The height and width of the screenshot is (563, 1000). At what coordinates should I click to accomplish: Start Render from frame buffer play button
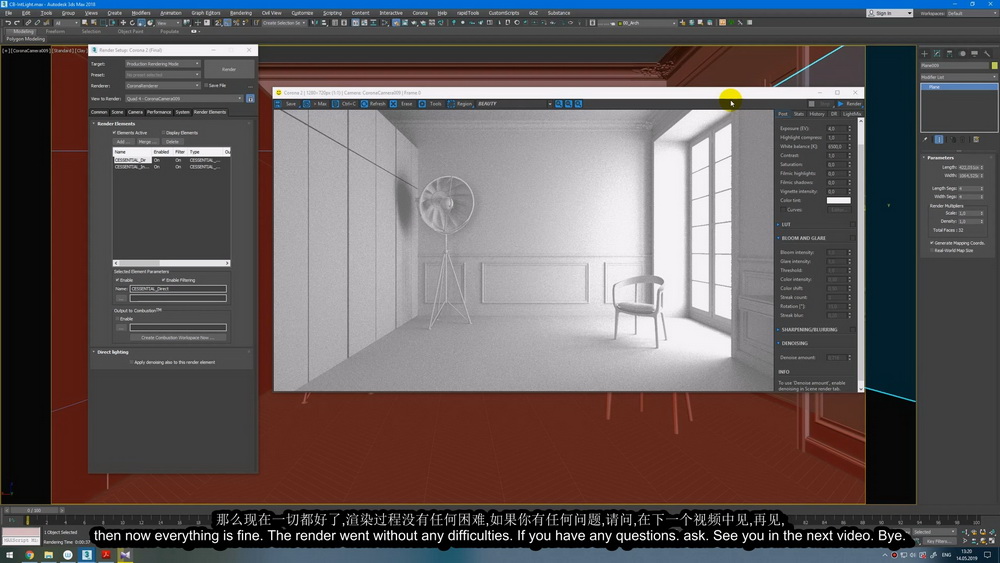pos(849,104)
